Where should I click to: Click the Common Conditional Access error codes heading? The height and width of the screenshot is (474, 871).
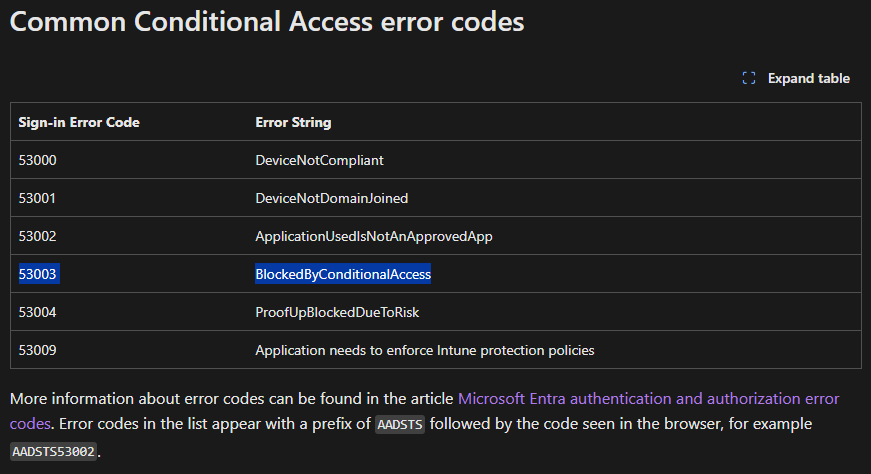tap(267, 22)
